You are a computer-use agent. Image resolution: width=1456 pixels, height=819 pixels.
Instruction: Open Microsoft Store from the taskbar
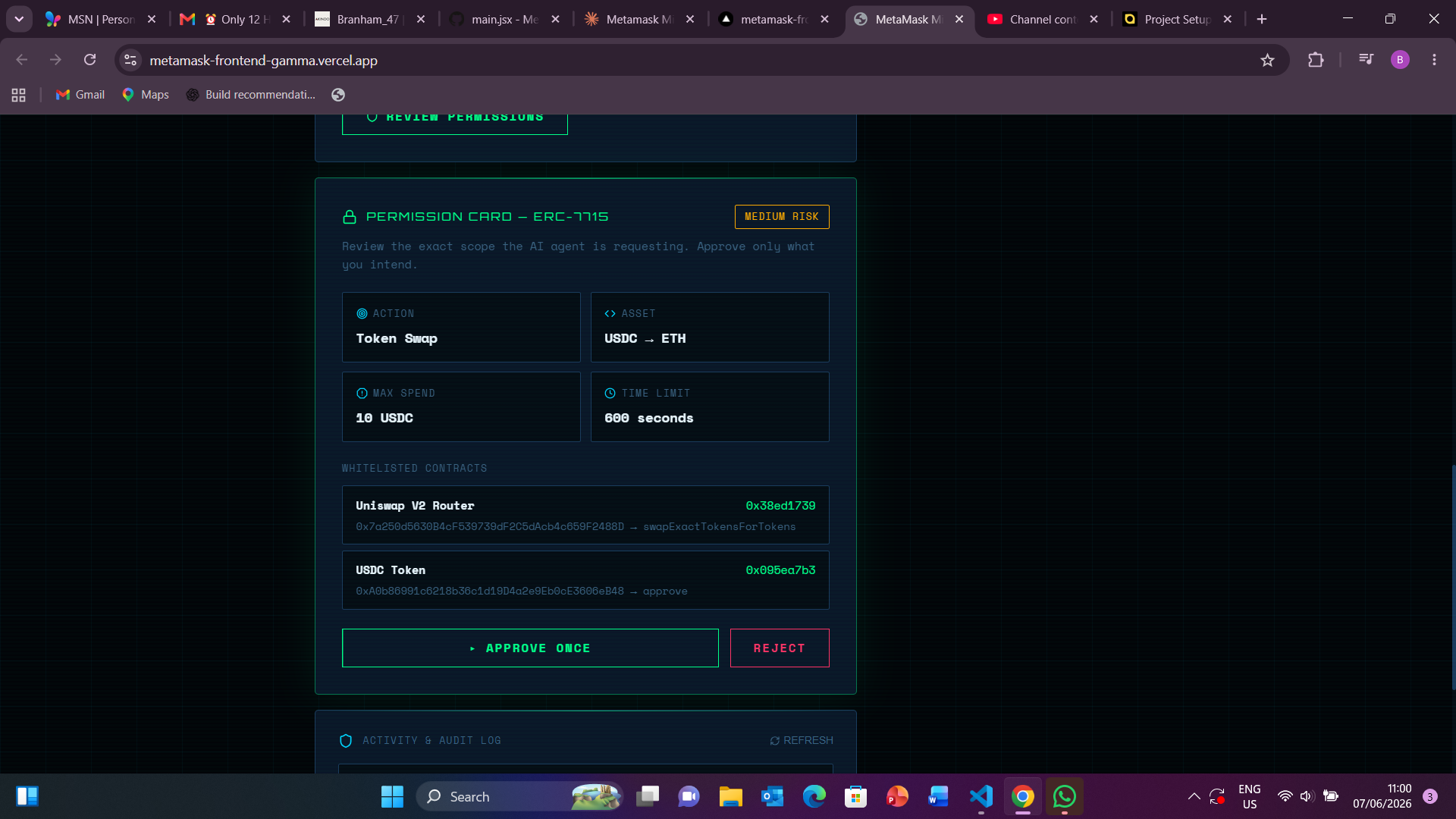click(856, 796)
